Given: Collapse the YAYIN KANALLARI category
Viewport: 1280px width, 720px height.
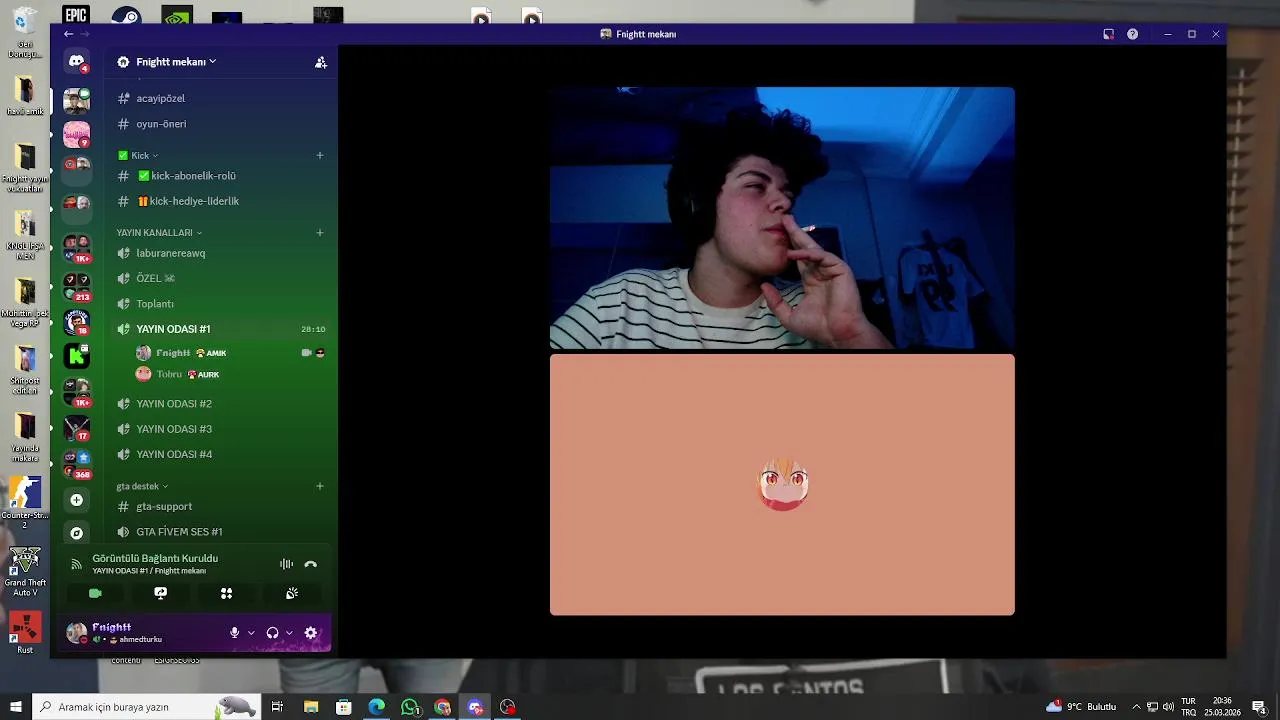Looking at the screenshot, I should point(159,233).
